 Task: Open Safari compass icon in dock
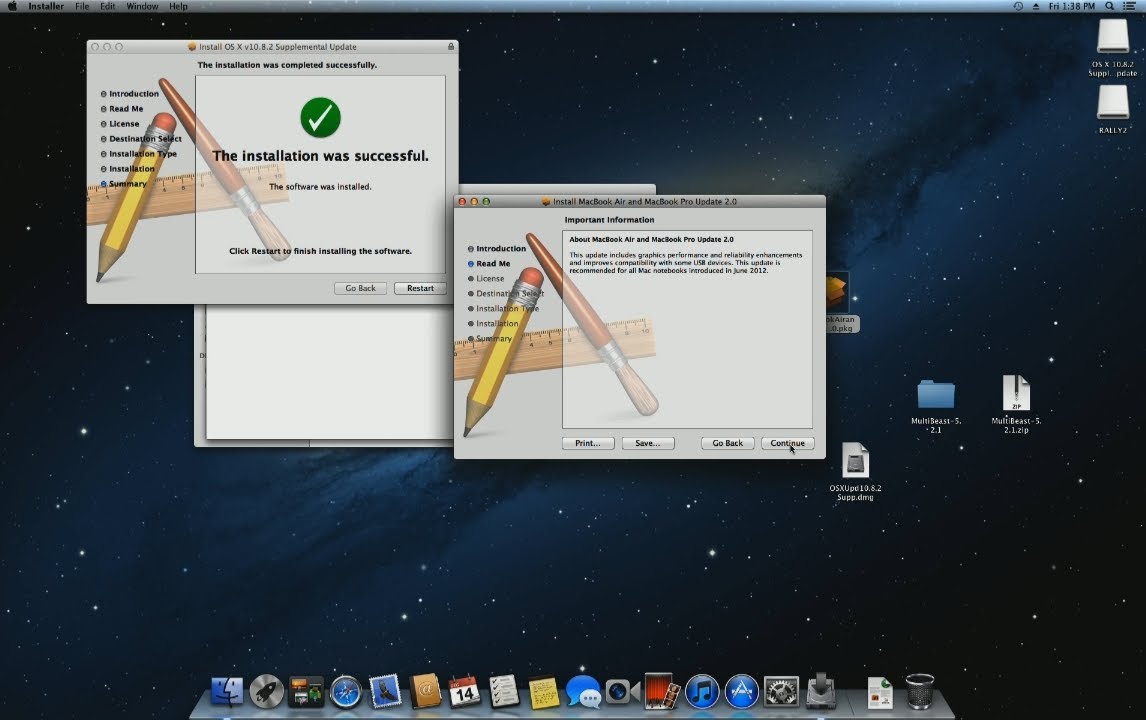coord(345,691)
